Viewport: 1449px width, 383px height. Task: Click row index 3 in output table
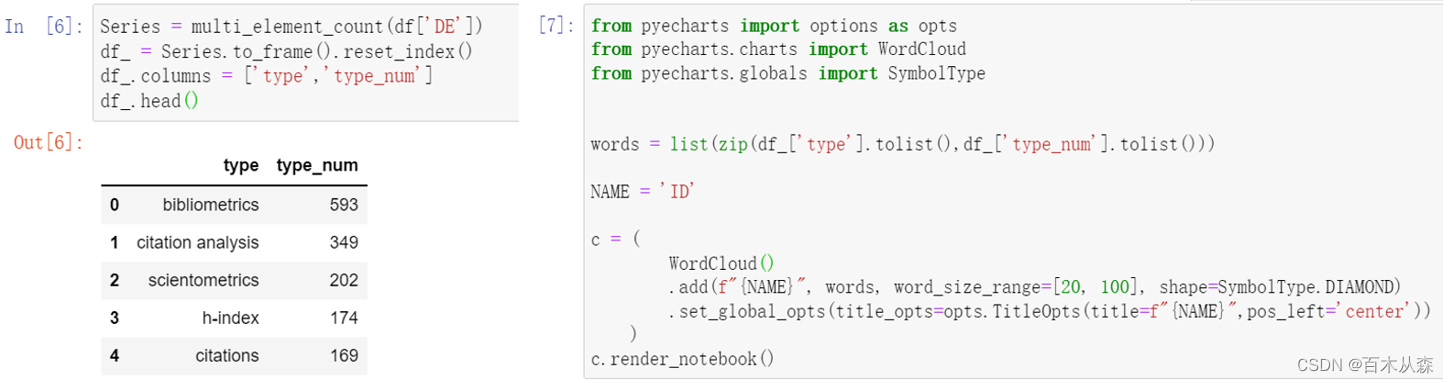point(114,318)
